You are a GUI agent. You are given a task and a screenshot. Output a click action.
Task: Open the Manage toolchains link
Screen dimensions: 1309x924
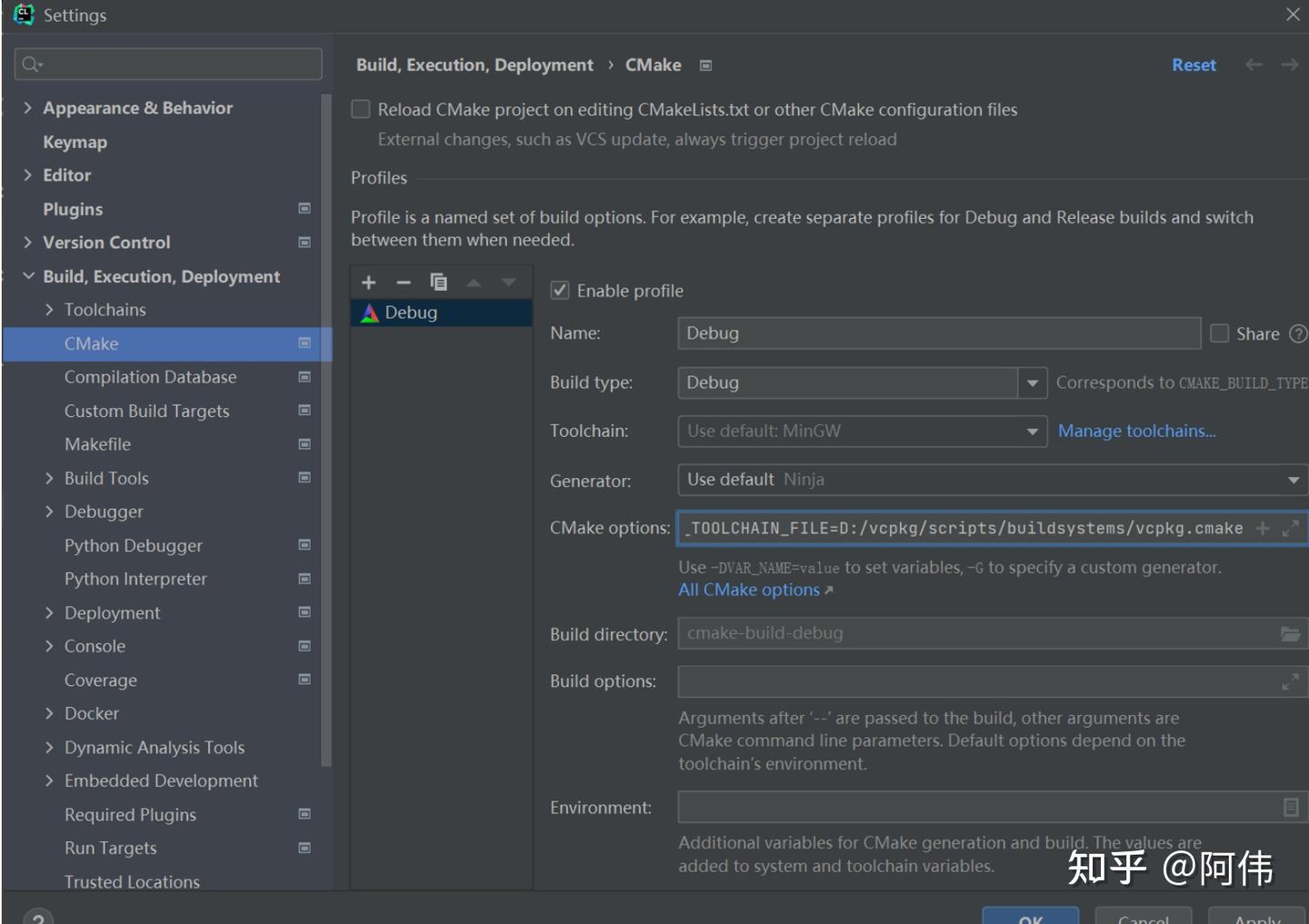pyautogui.click(x=1136, y=432)
